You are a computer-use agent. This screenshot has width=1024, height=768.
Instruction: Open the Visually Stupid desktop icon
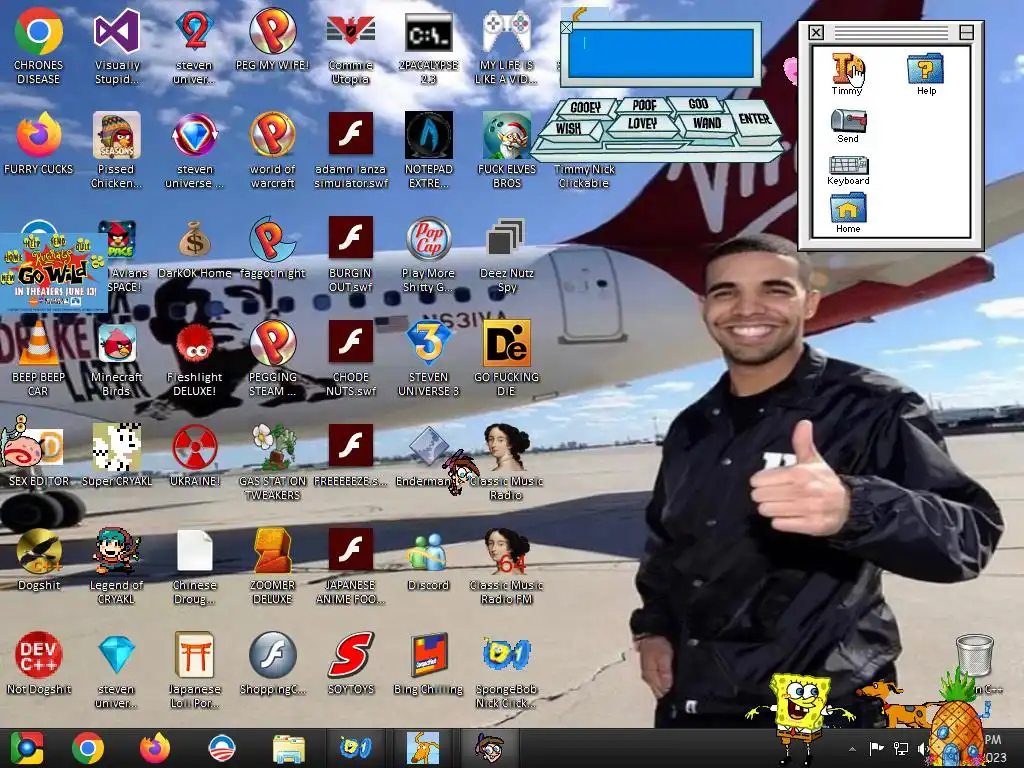pos(116,31)
